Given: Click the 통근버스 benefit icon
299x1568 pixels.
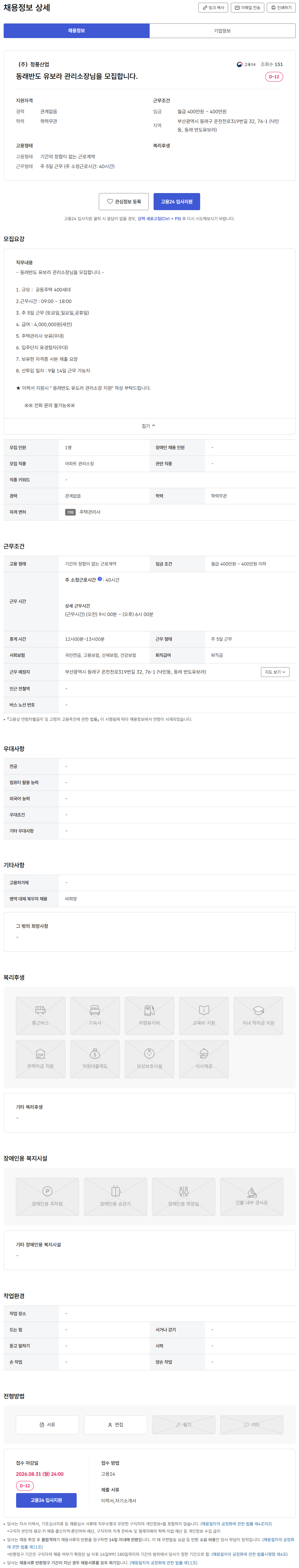Looking at the screenshot, I should [x=41, y=1016].
